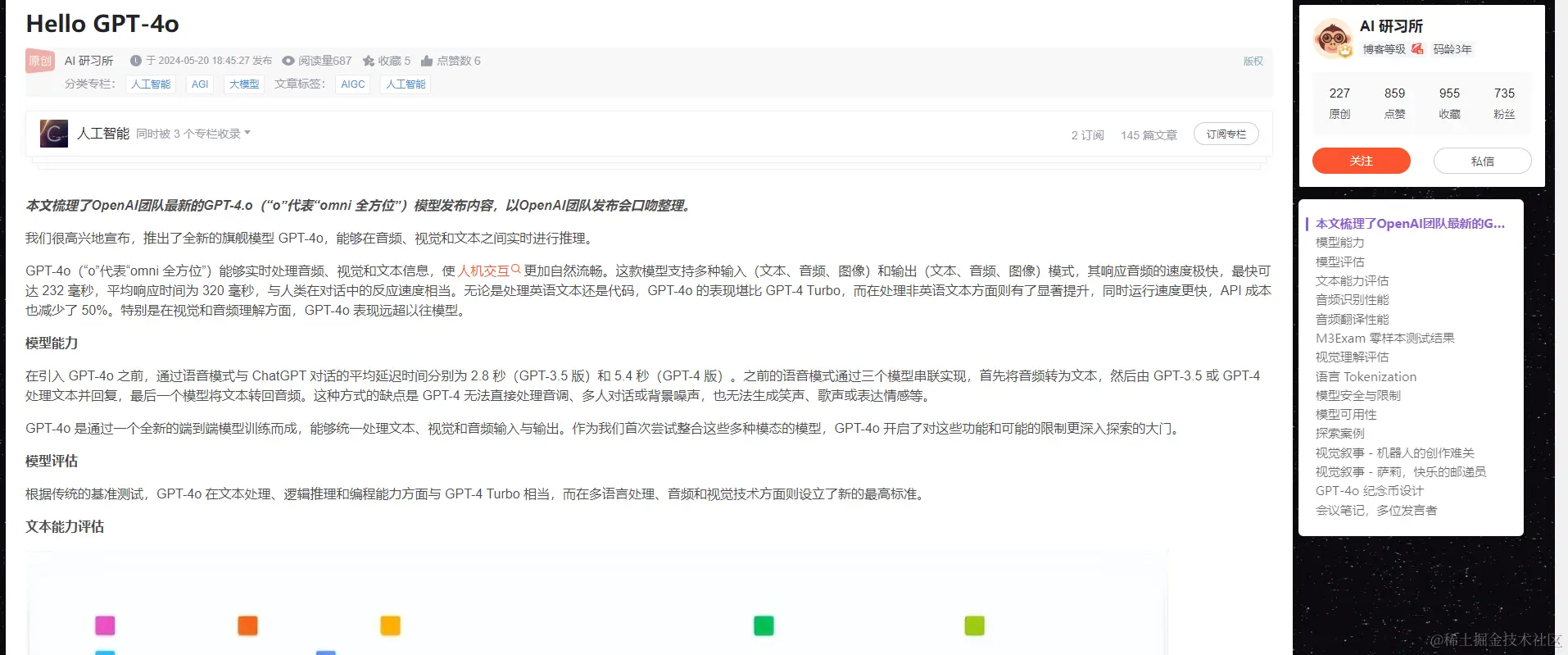Click the lime-green legend square in chart

click(974, 625)
